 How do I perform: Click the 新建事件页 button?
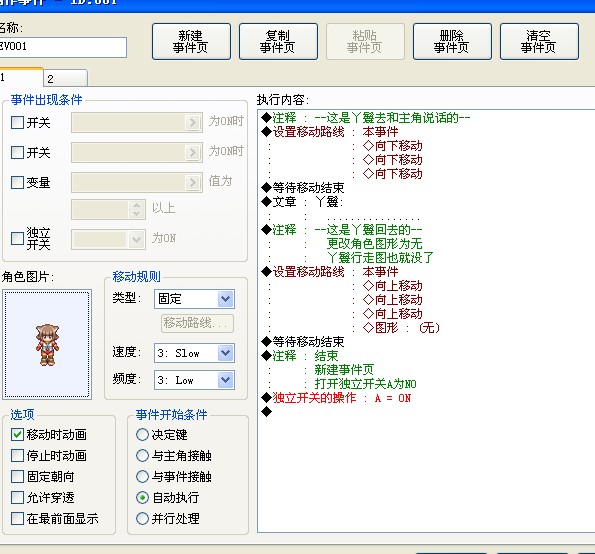tap(191, 42)
